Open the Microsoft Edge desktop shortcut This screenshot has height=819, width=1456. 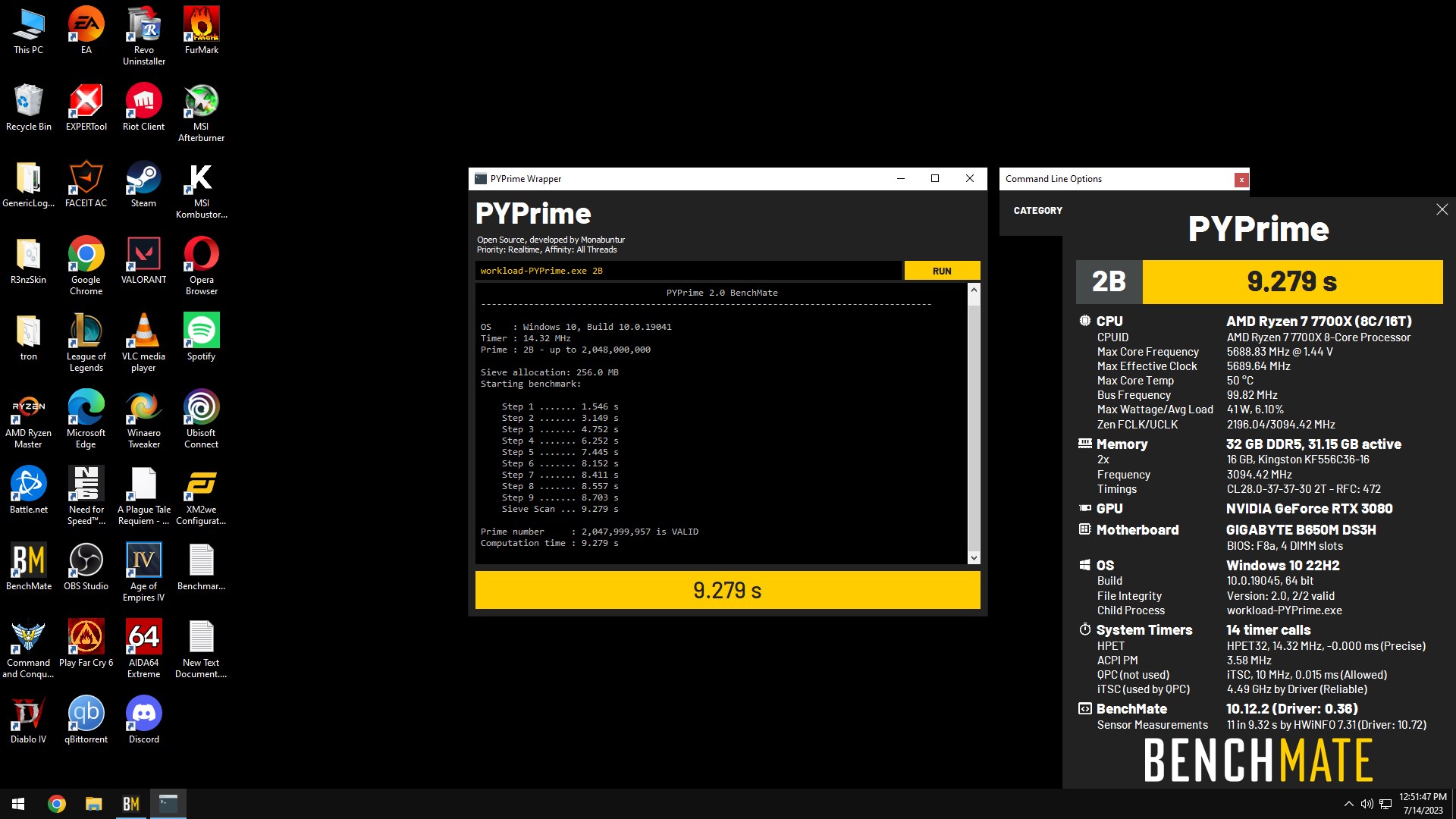[86, 419]
